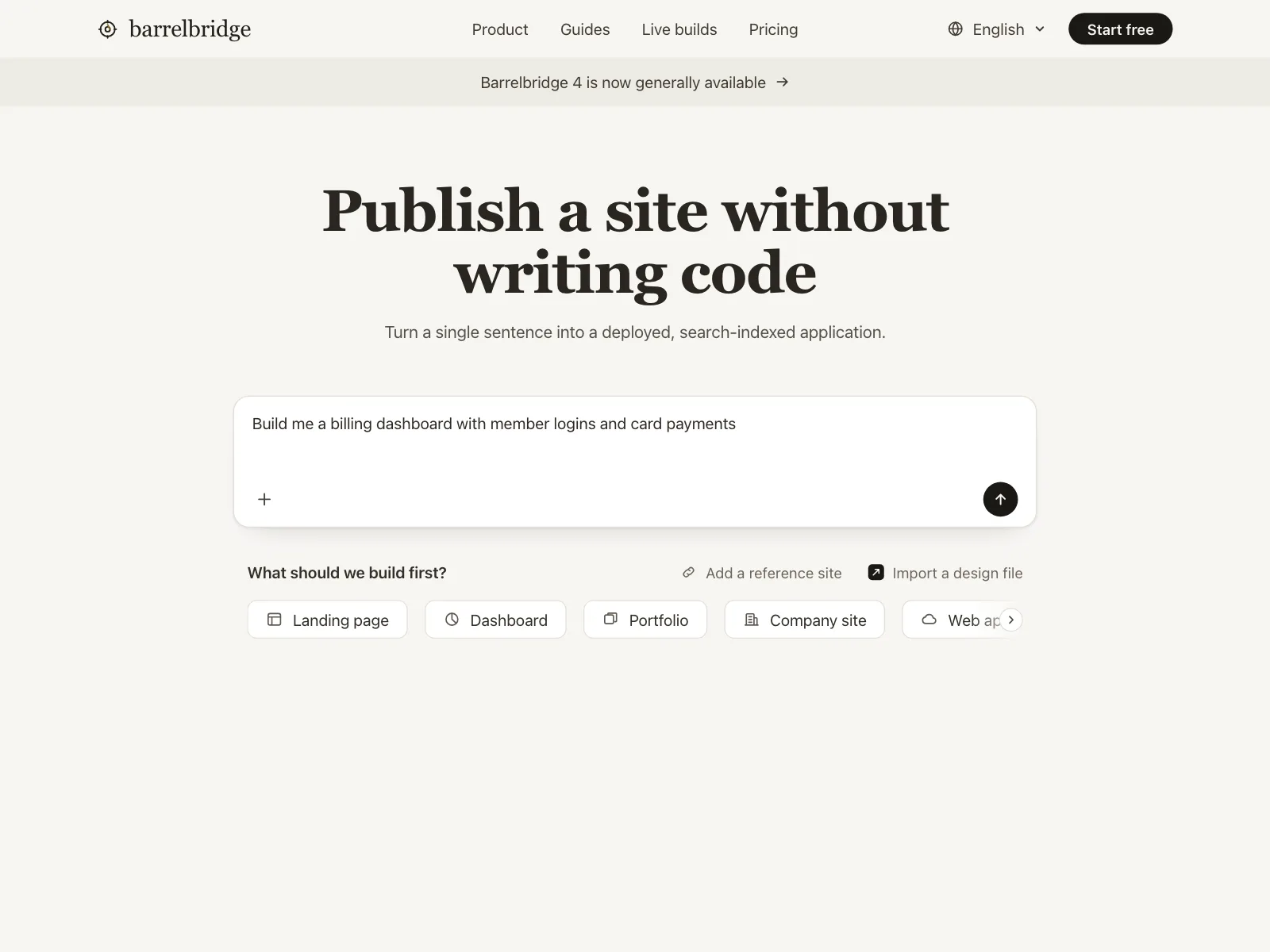Open the Product menu
The image size is (1270, 952).
[x=500, y=29]
